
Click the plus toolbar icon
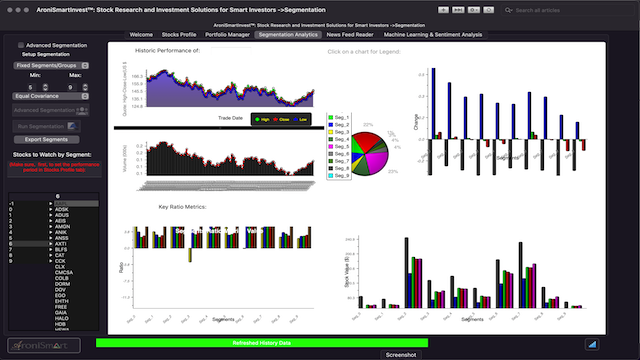443,10
